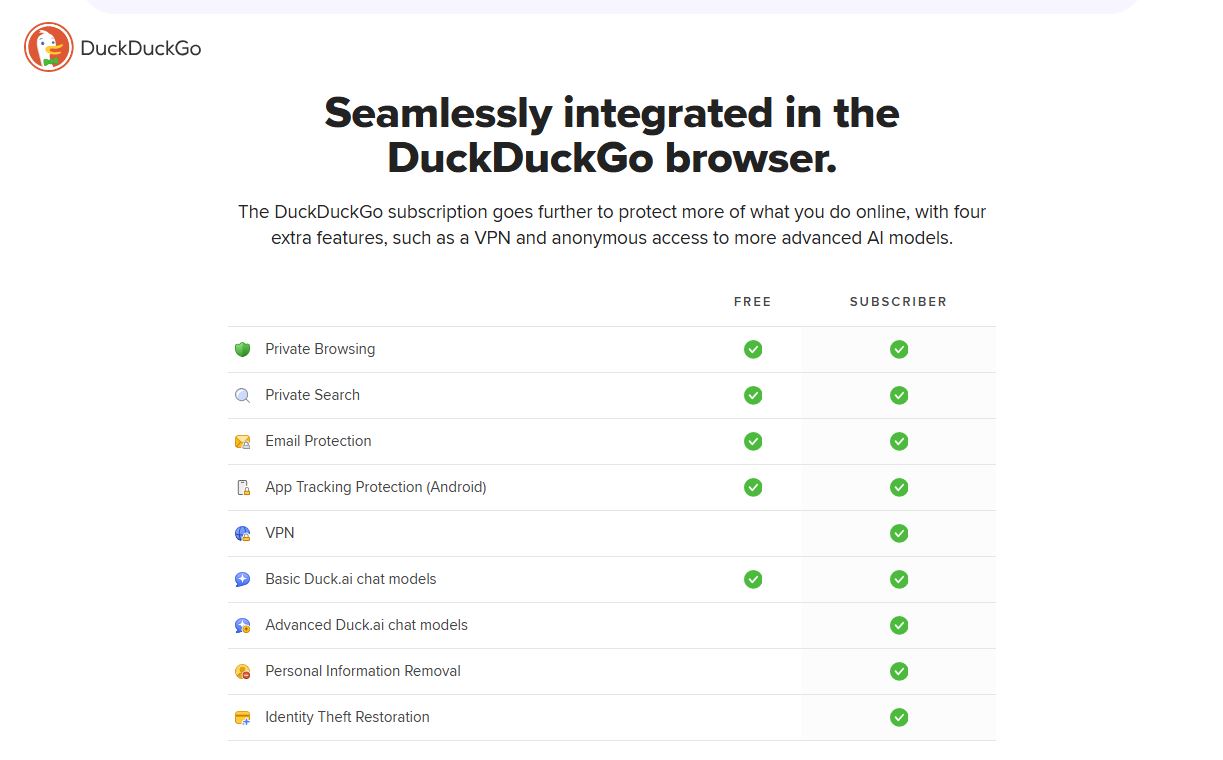This screenshot has height=760, width=1223.
Task: Click the App Tracking Protection phone icon
Action: [243, 487]
